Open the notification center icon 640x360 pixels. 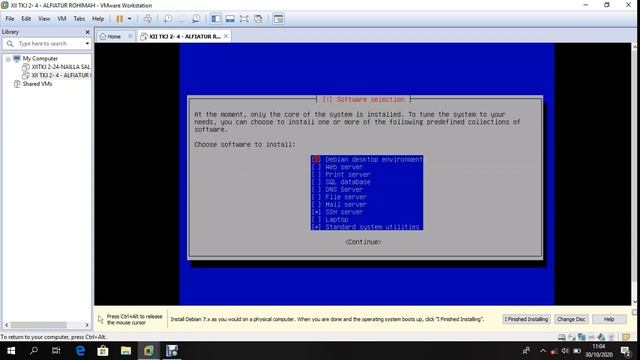point(626,351)
